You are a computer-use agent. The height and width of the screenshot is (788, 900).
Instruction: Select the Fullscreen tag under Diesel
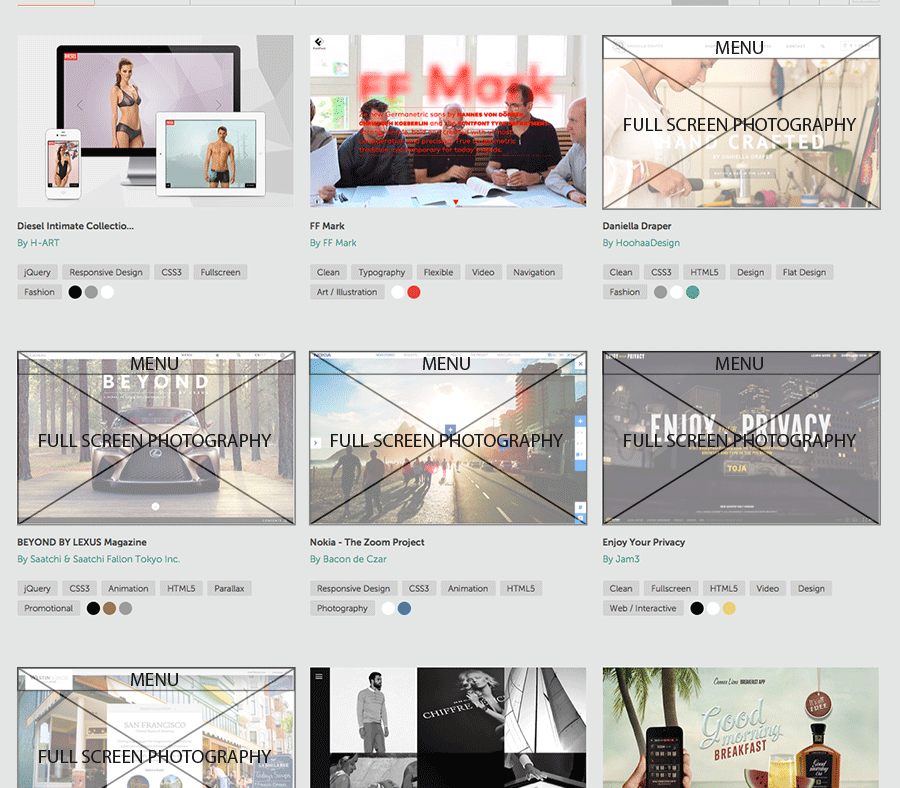[x=220, y=272]
